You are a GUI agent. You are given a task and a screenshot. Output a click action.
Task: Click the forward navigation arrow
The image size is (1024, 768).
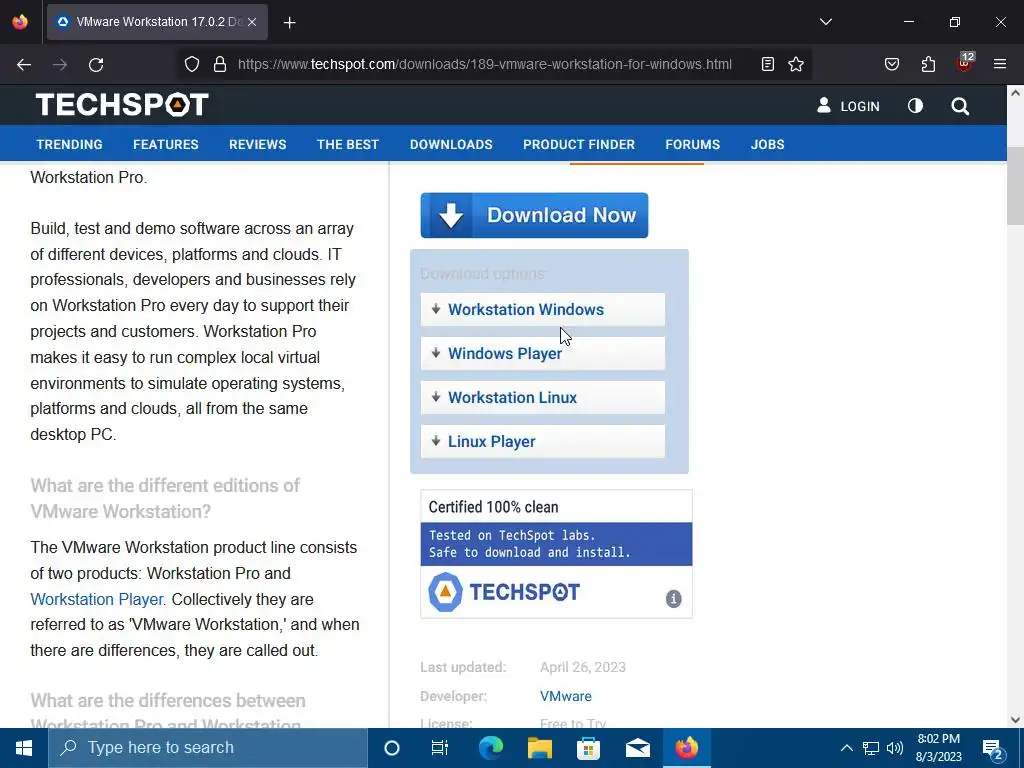(x=60, y=65)
